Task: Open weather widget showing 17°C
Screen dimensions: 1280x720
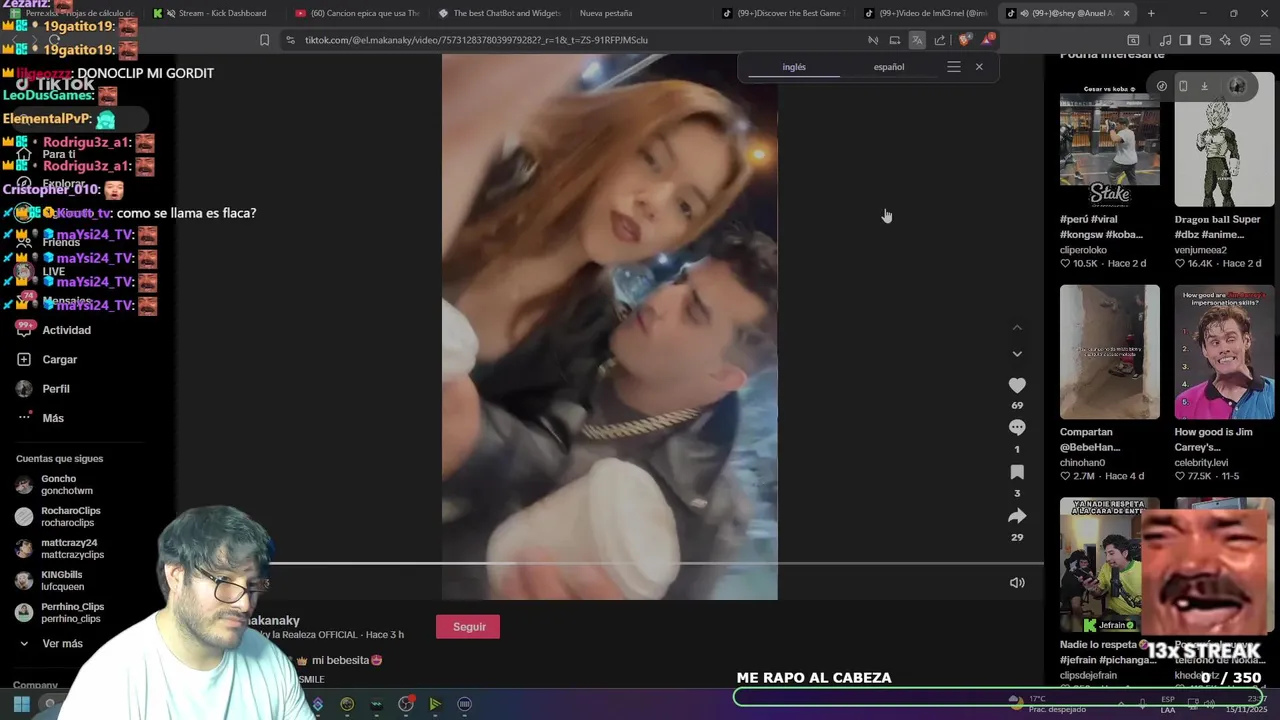Action: (1048, 704)
